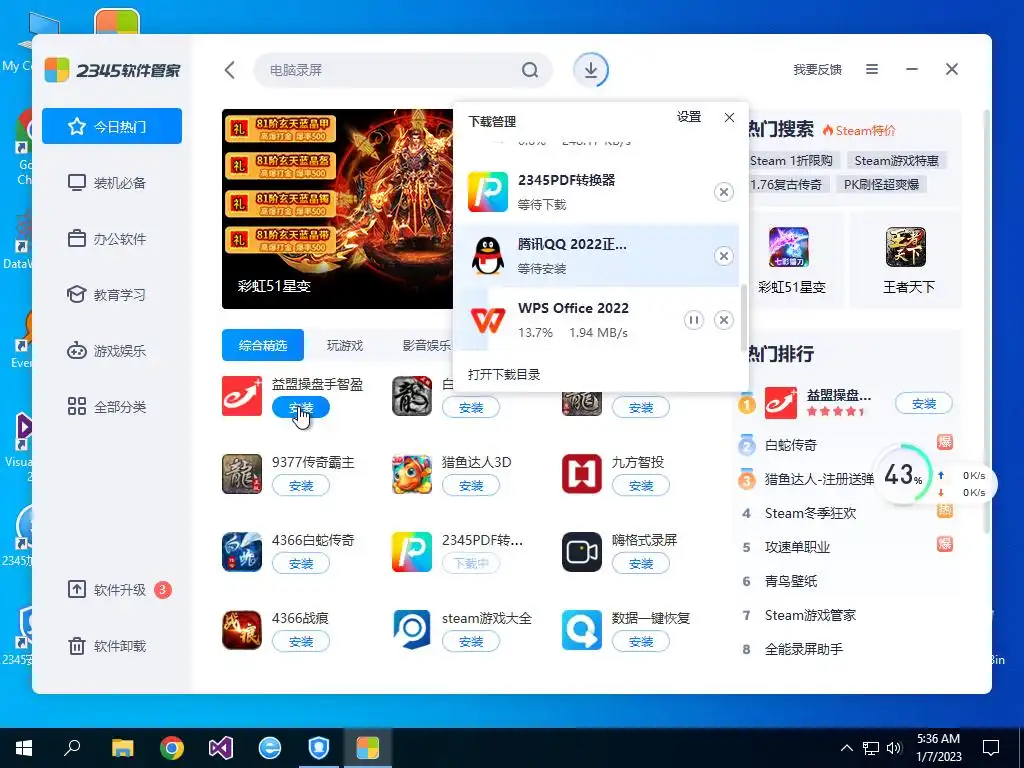1024x768 pixels.
Task: Click the 彩虹51星变 promotional banner
Action: pyautogui.click(x=337, y=209)
